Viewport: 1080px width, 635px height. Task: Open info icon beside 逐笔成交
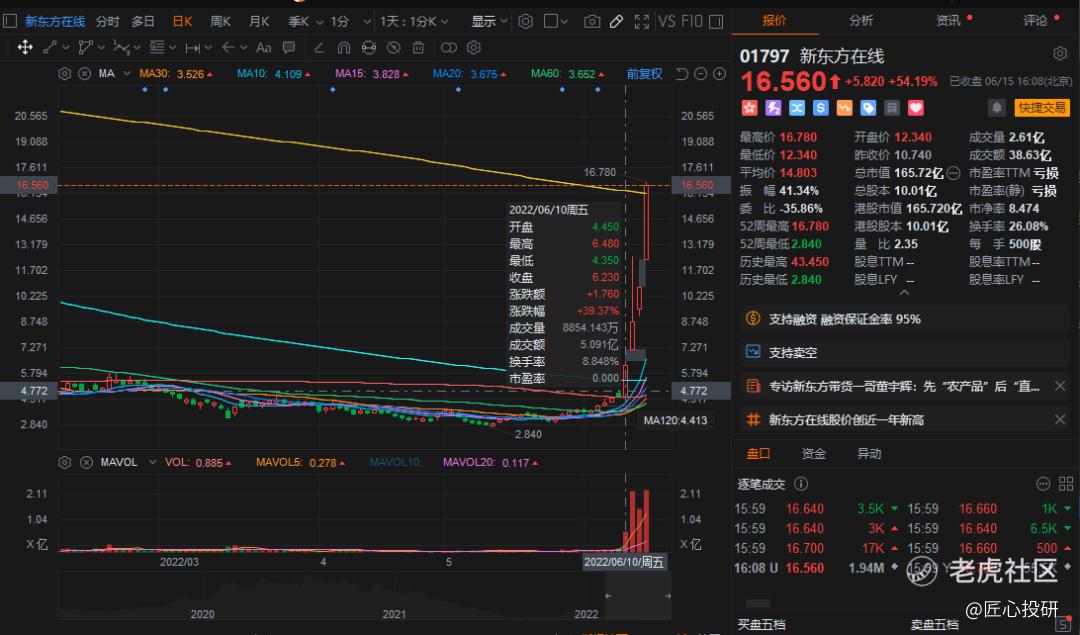[x=800, y=484]
